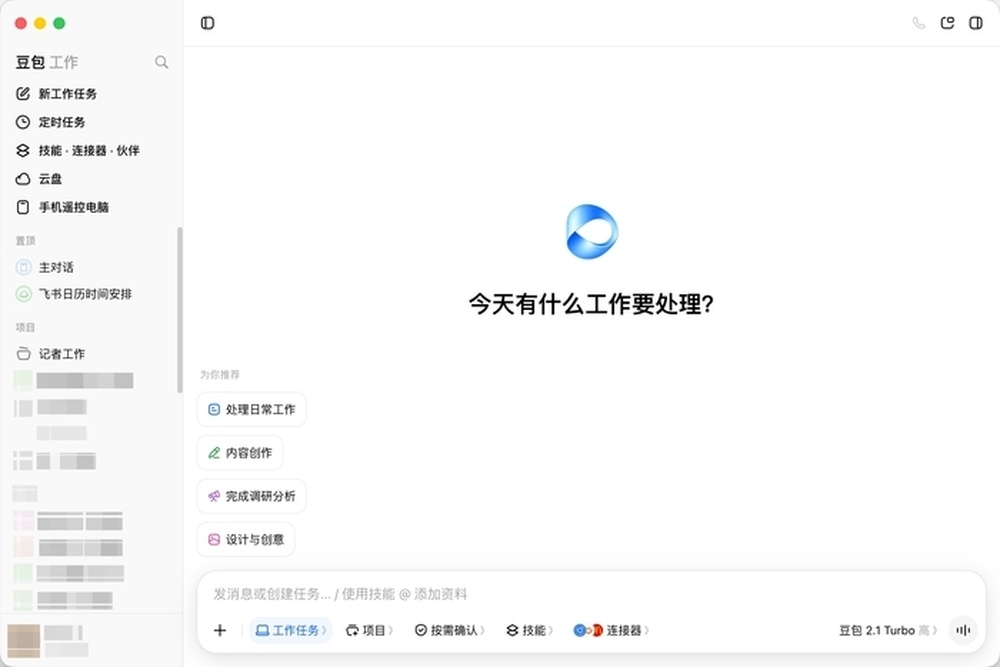Image resolution: width=1000 pixels, height=667 pixels.
Task: Click the 主对话 round icon
Action: tap(24, 267)
